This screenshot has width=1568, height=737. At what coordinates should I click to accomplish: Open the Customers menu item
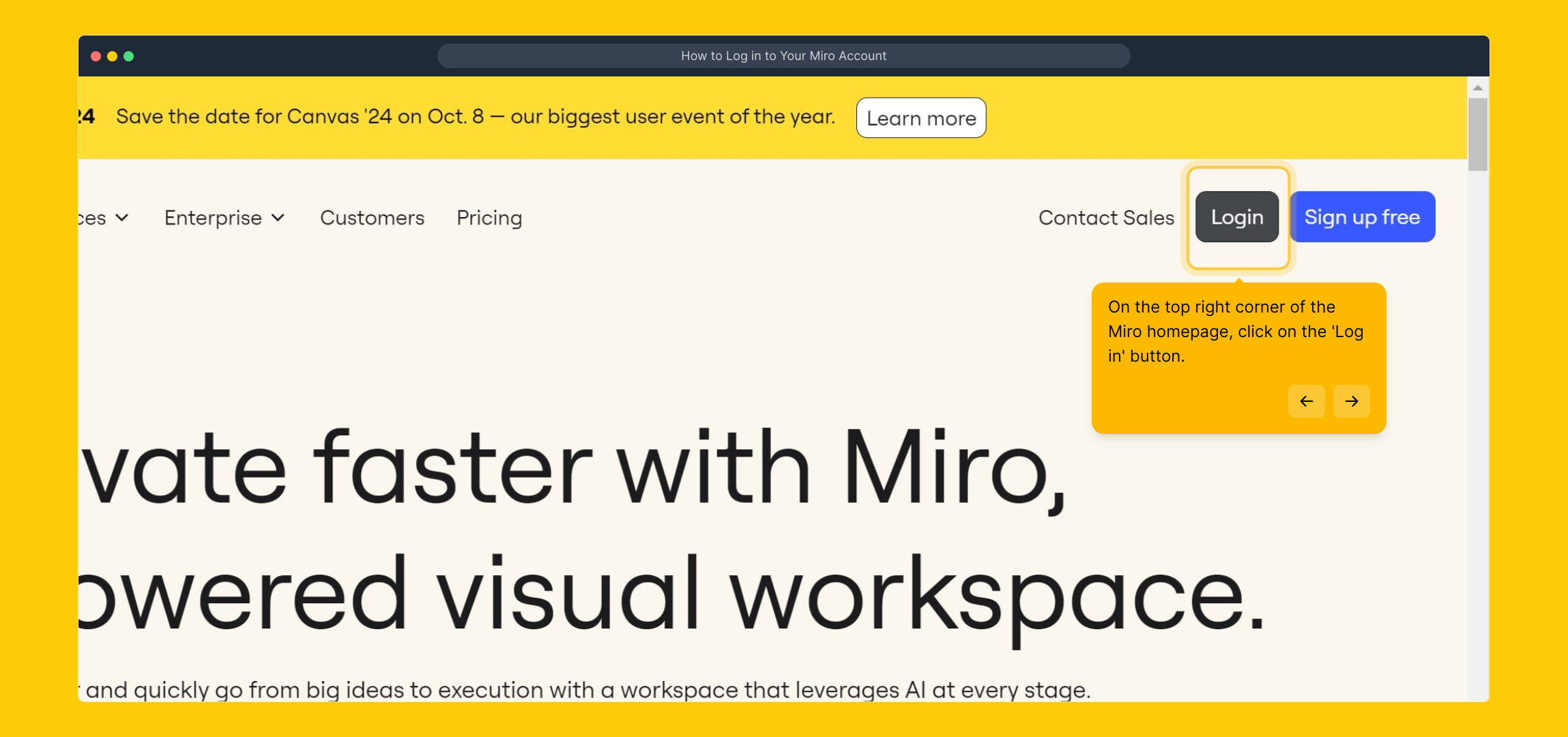click(372, 218)
